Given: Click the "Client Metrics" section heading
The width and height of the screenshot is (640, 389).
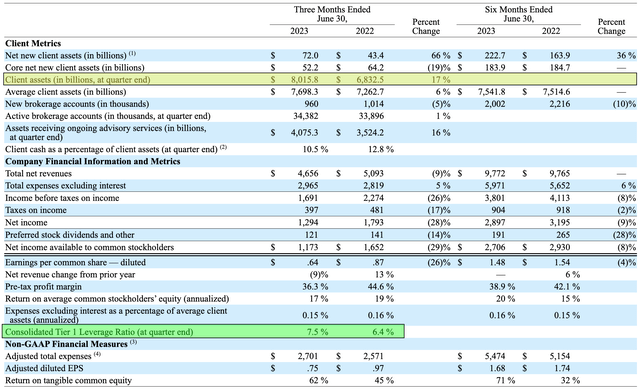Looking at the screenshot, I should (x=33, y=43).
